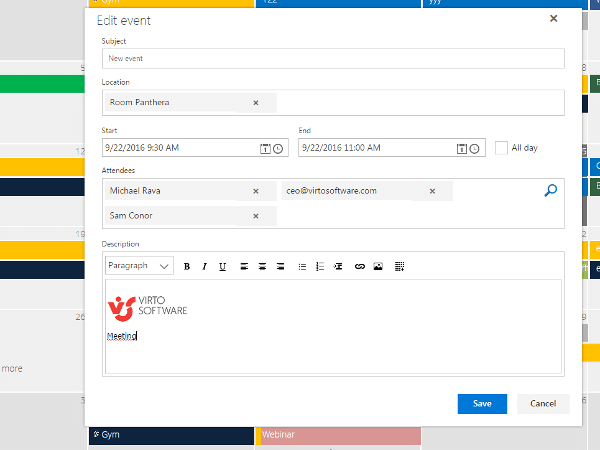
Task: Insert an image in description
Action: click(378, 266)
